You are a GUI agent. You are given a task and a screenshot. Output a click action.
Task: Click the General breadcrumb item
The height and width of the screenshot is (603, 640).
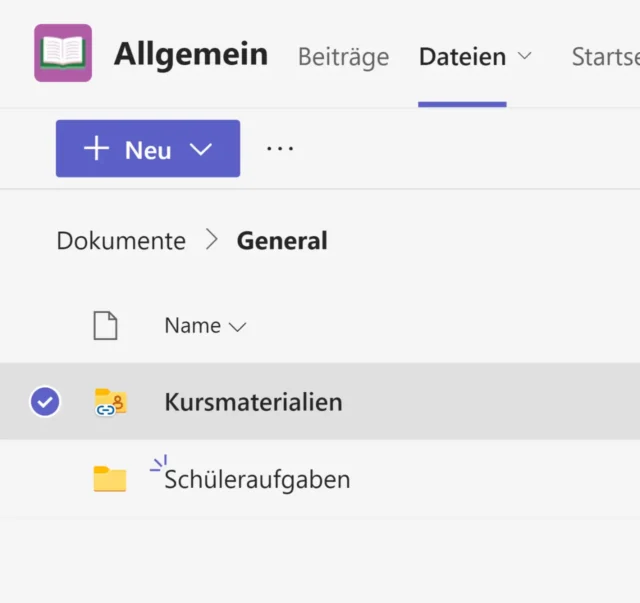282,241
